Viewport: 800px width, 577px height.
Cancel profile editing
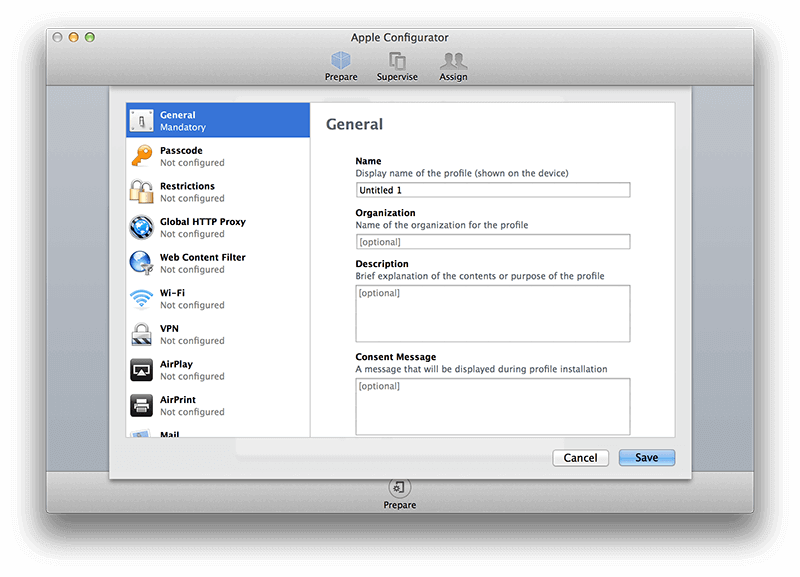click(581, 457)
